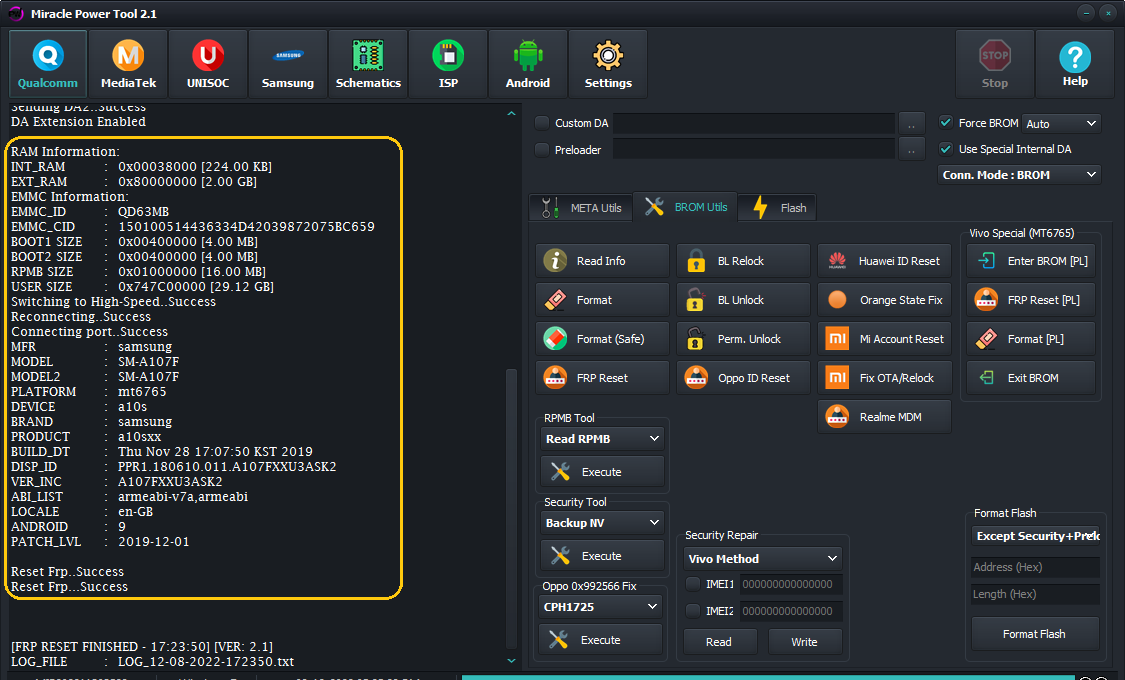Switch to the MediaTek module

pos(128,64)
